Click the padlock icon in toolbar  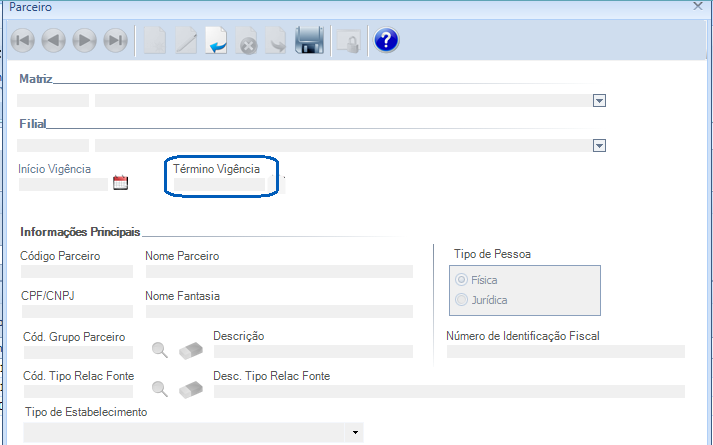tap(349, 41)
